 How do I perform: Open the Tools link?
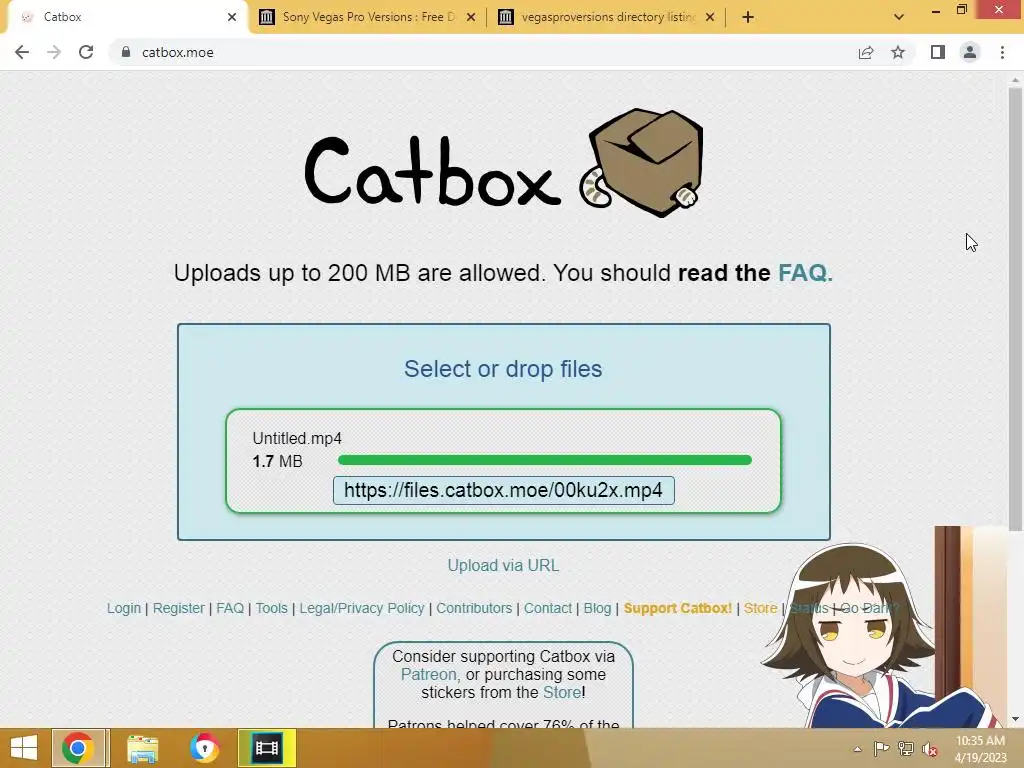[x=271, y=608]
